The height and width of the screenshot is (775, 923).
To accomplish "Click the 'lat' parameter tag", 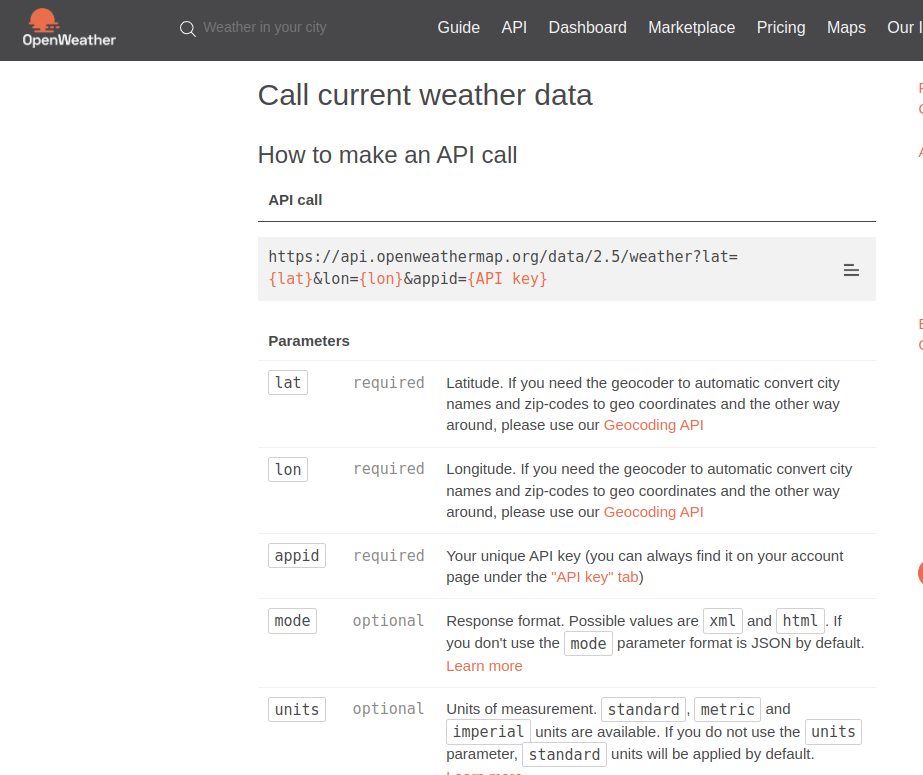I will coord(288,382).
